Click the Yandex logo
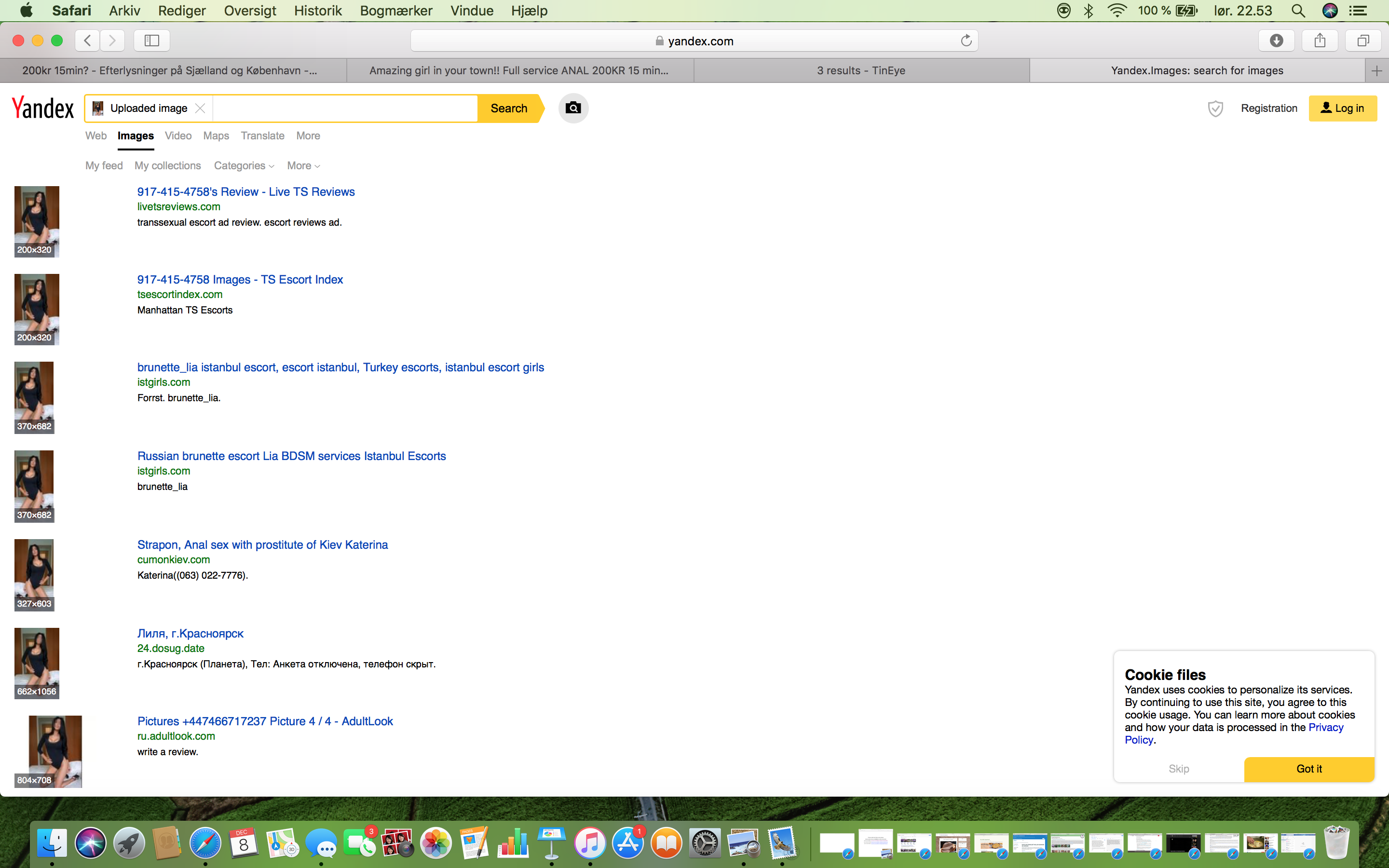The height and width of the screenshot is (868, 1389). pos(43,108)
